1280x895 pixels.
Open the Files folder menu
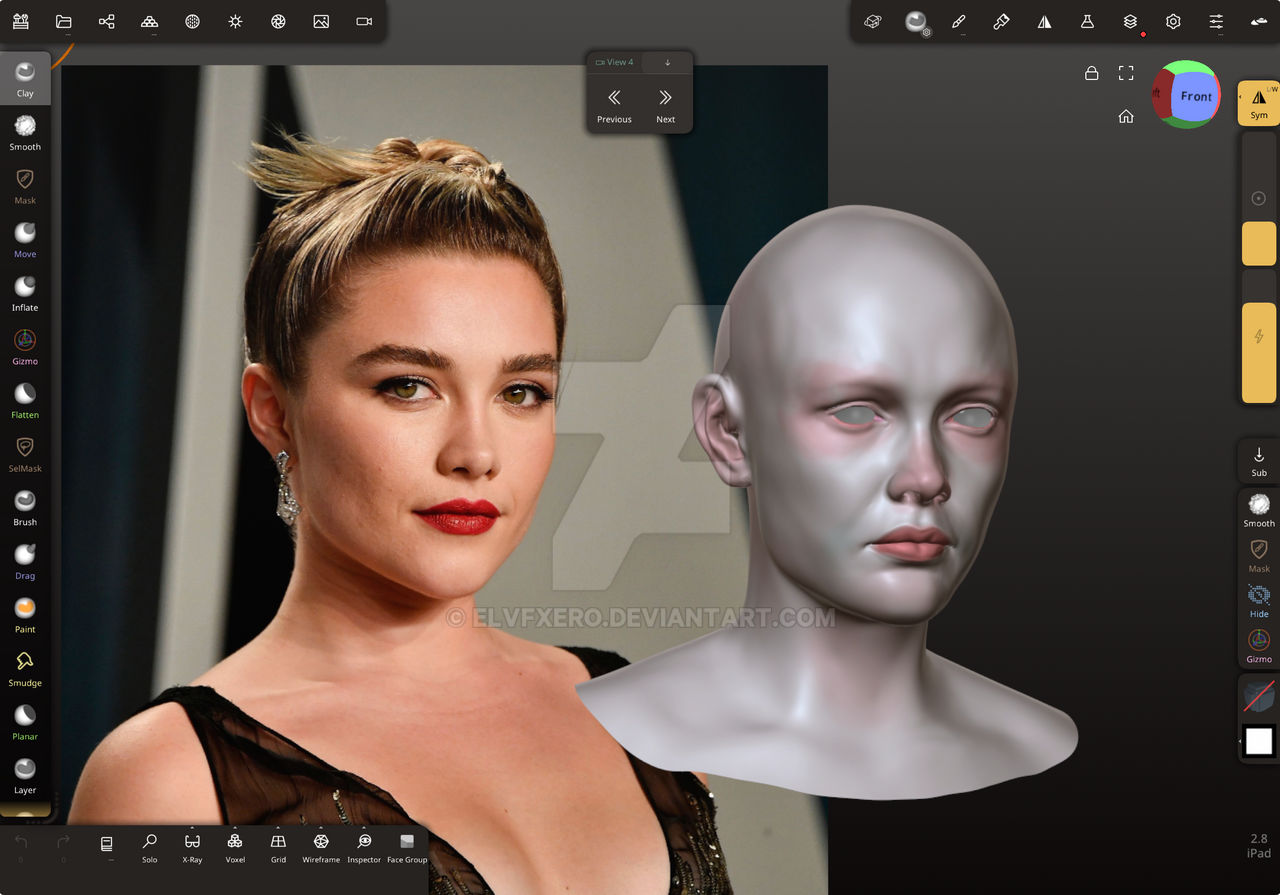[x=63, y=21]
